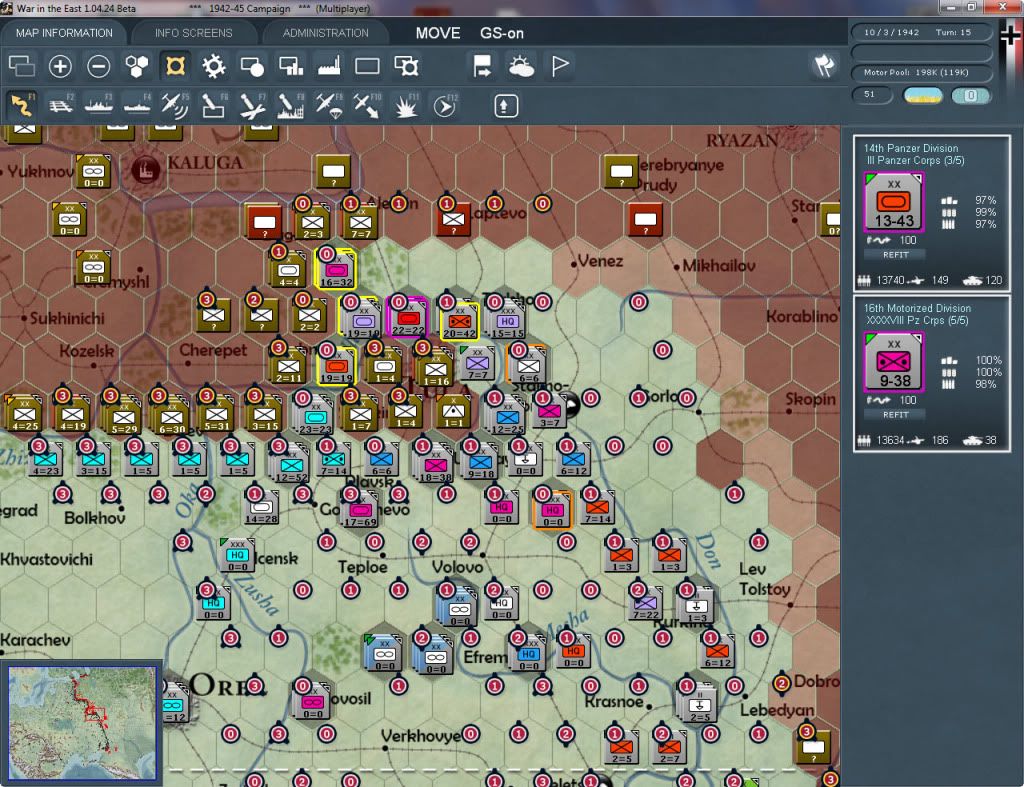The height and width of the screenshot is (787, 1024).
Task: Click the F12 circled arrow icon
Action: tap(445, 105)
